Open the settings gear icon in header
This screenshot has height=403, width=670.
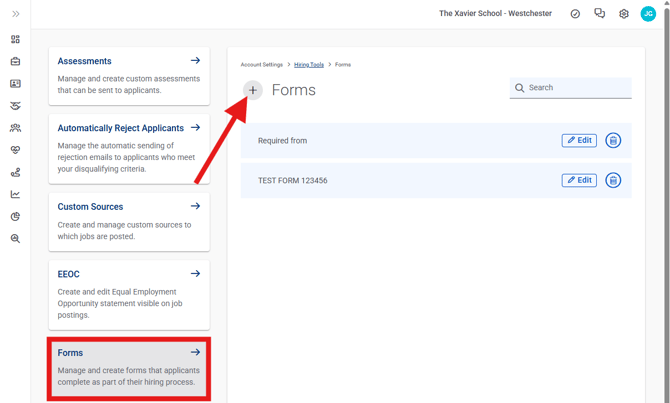624,14
